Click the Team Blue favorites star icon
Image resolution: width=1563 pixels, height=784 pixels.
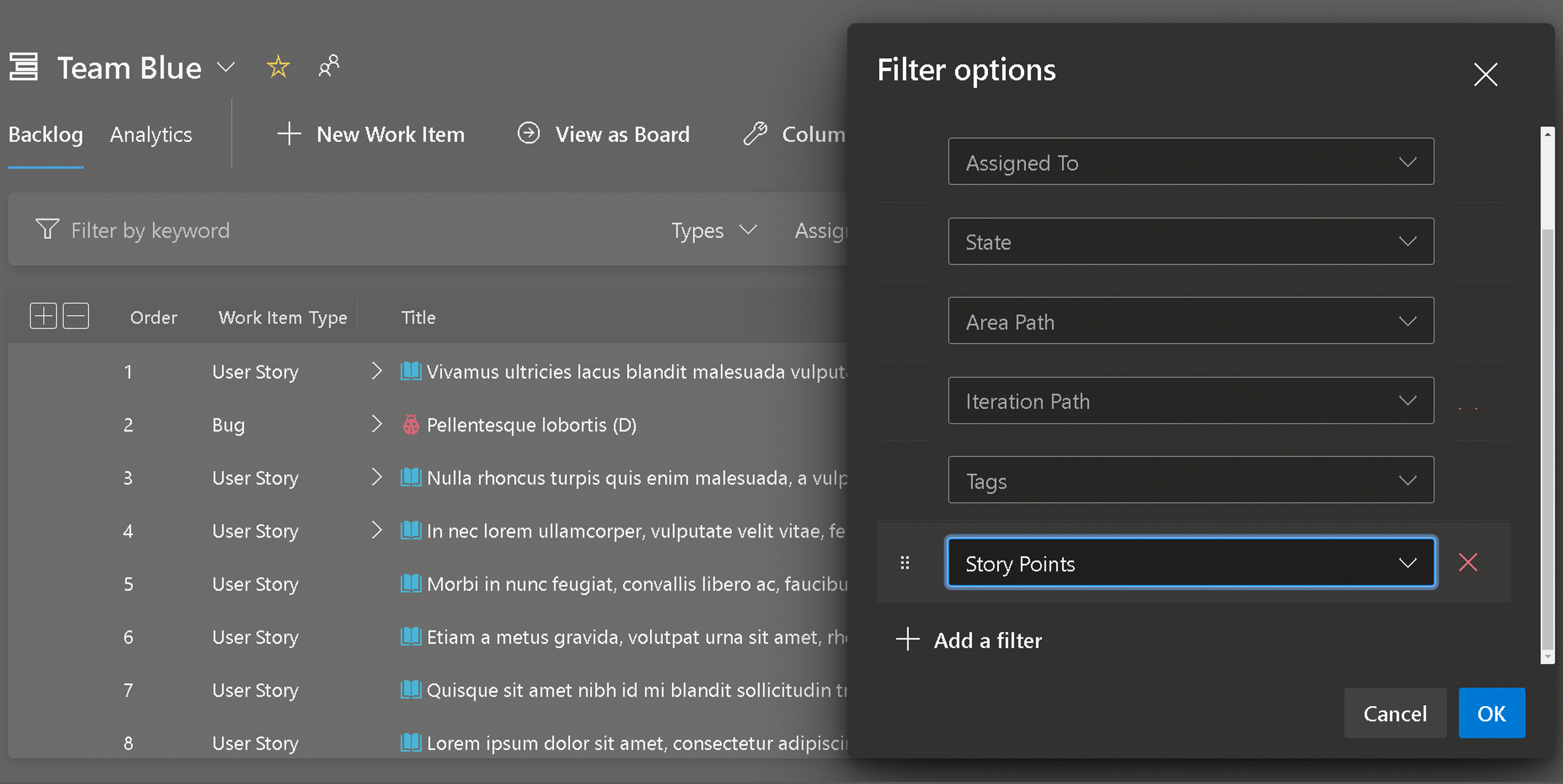pos(278,67)
